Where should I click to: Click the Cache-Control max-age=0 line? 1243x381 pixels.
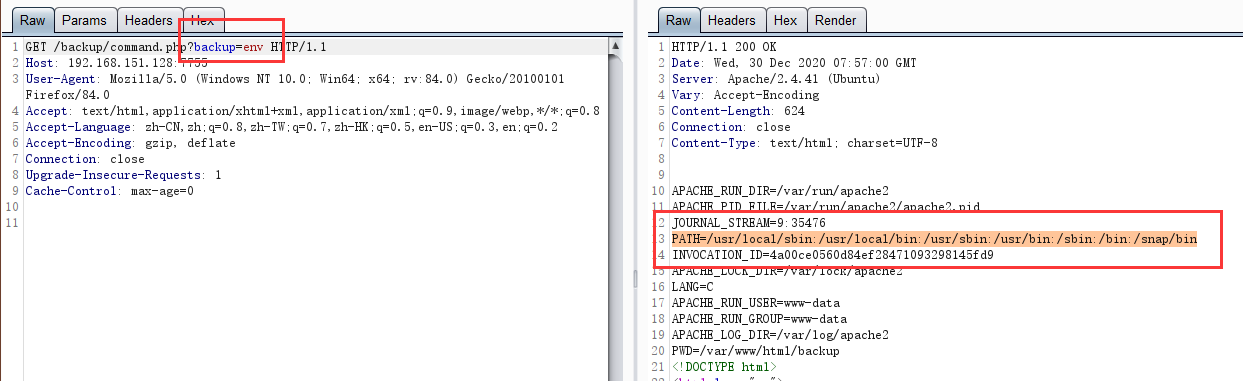110,191
